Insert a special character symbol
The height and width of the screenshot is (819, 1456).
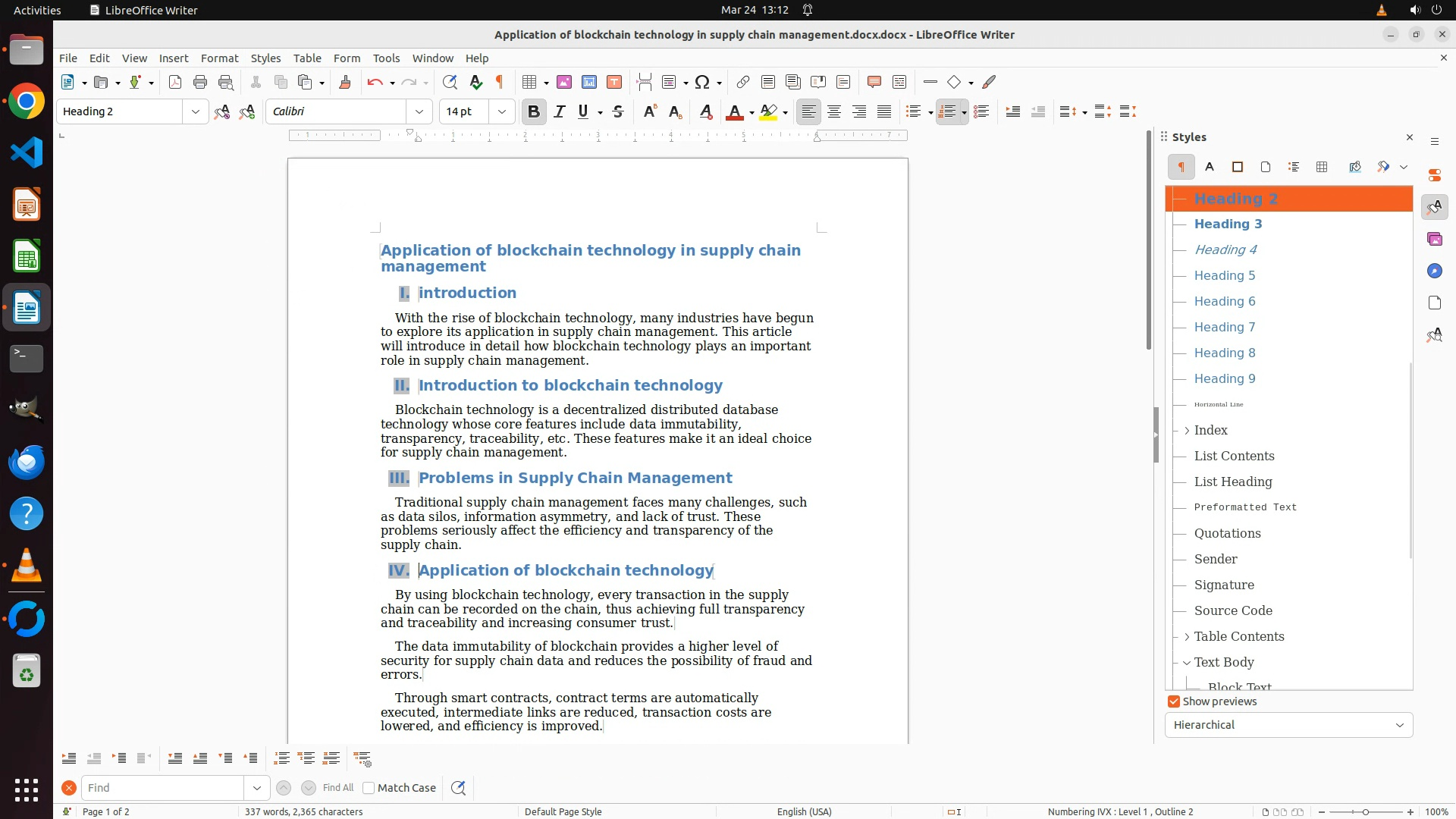tap(702, 83)
